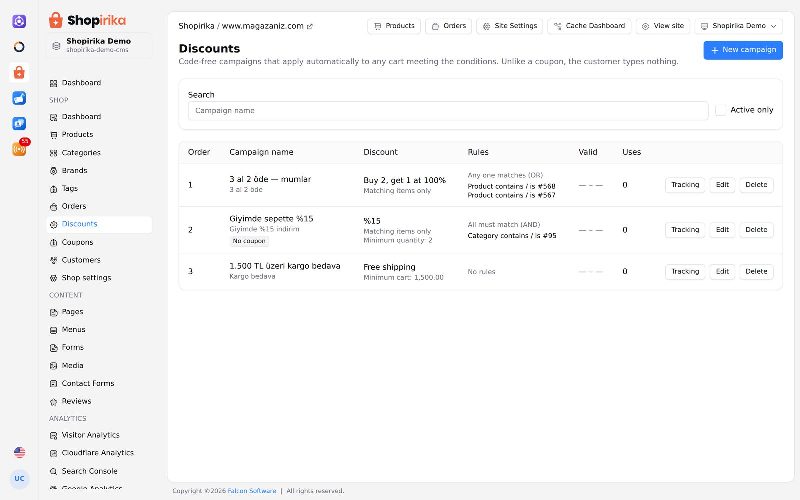Image resolution: width=800 pixels, height=500 pixels.
Task: Open Shop settings in the sidebar
Action: [x=99, y=278]
